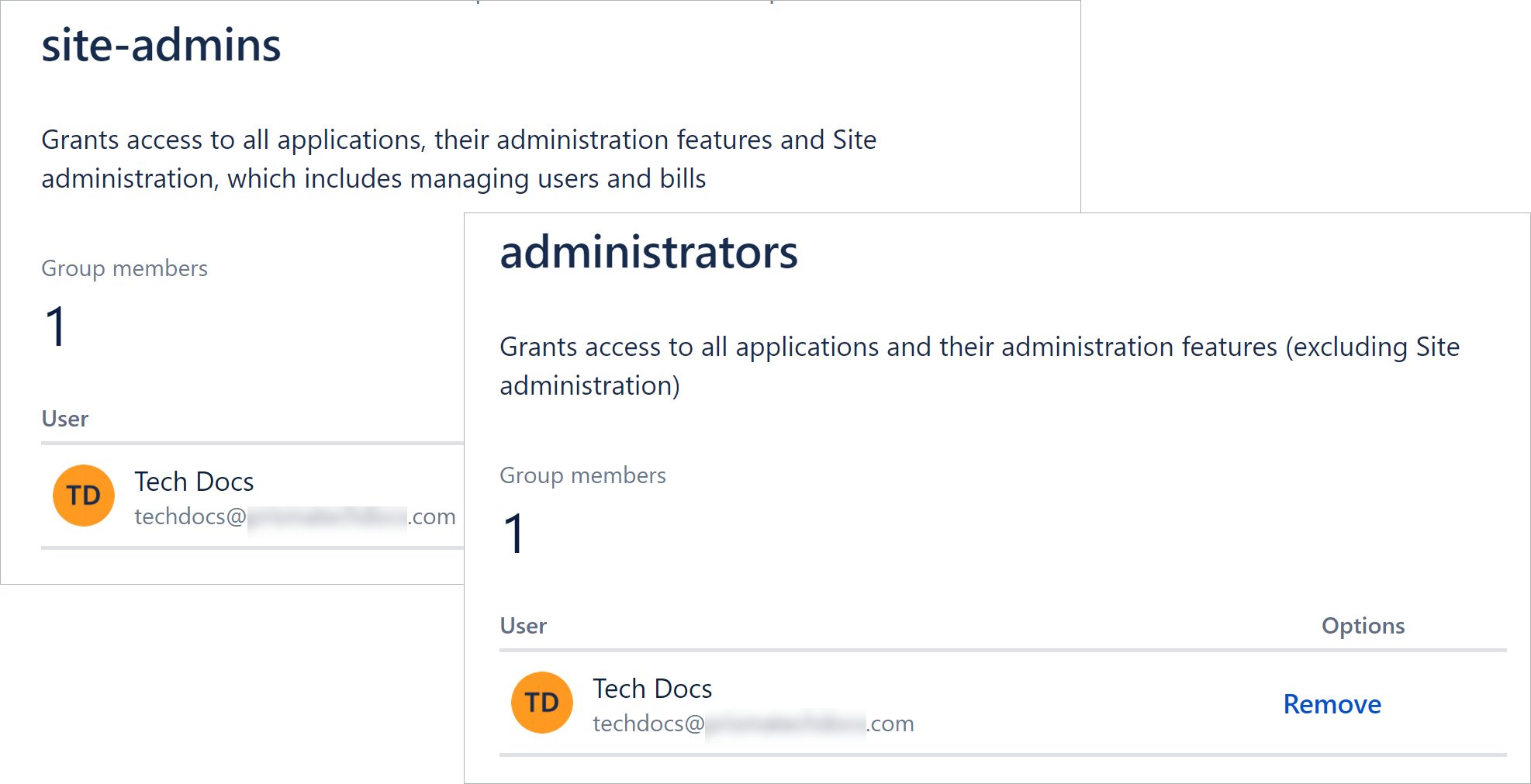Open Tech Docs user in site-admins list
Screen dimensions: 1531x784
194,482
